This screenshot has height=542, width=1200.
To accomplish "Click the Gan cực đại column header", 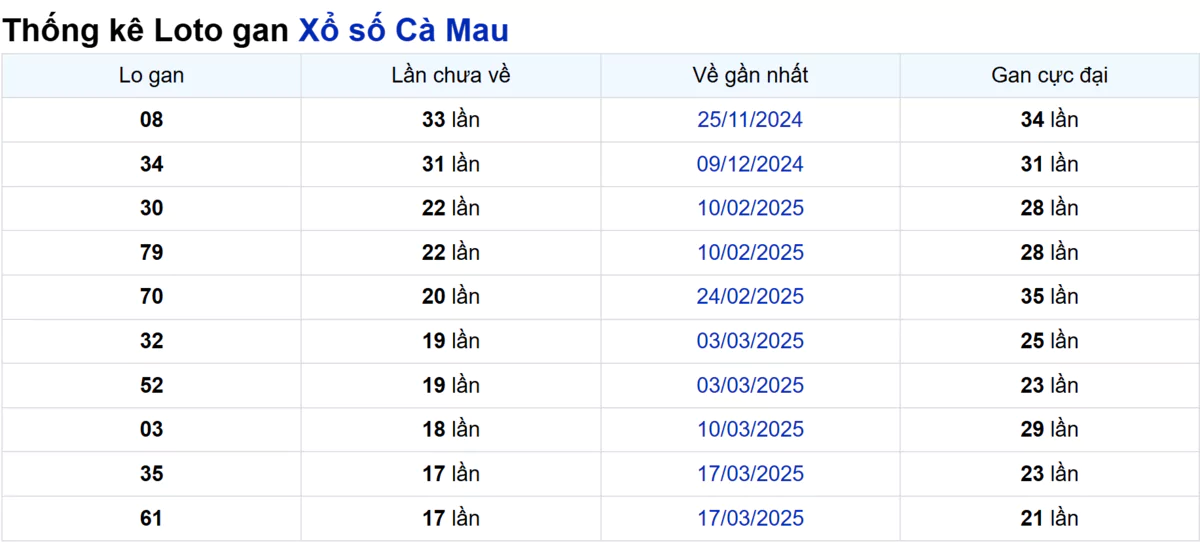I will point(1050,75).
